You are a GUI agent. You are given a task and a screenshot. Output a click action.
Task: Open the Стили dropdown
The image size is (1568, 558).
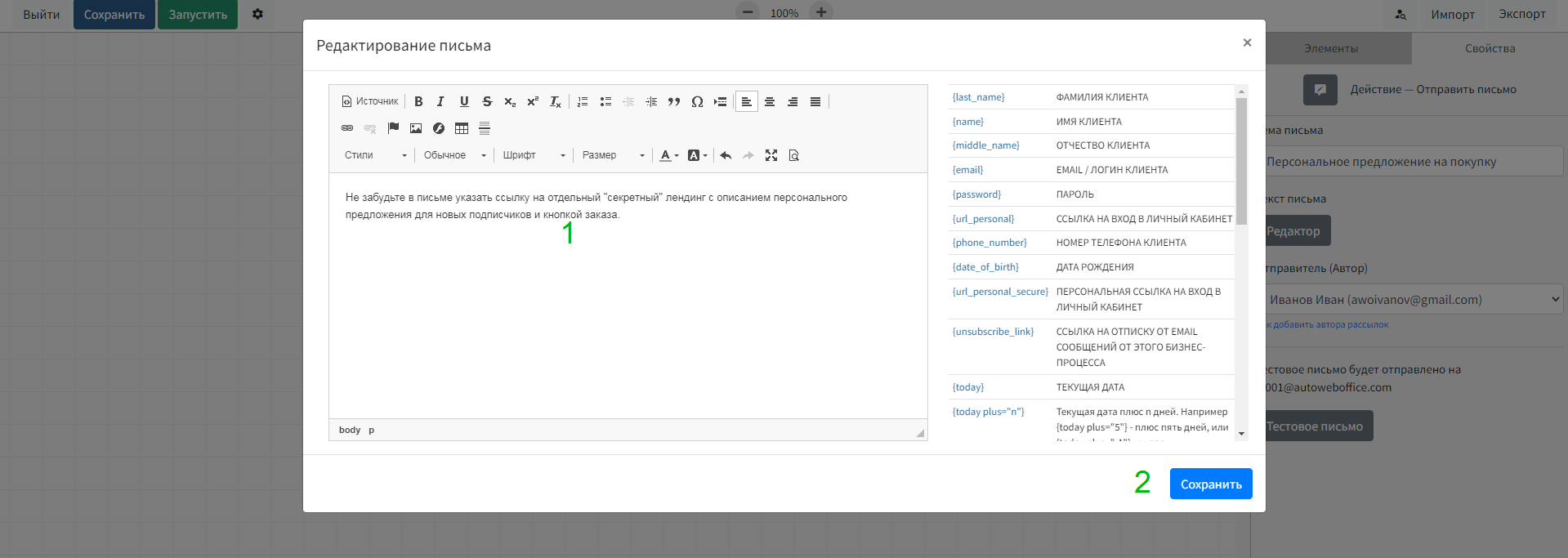click(x=375, y=155)
